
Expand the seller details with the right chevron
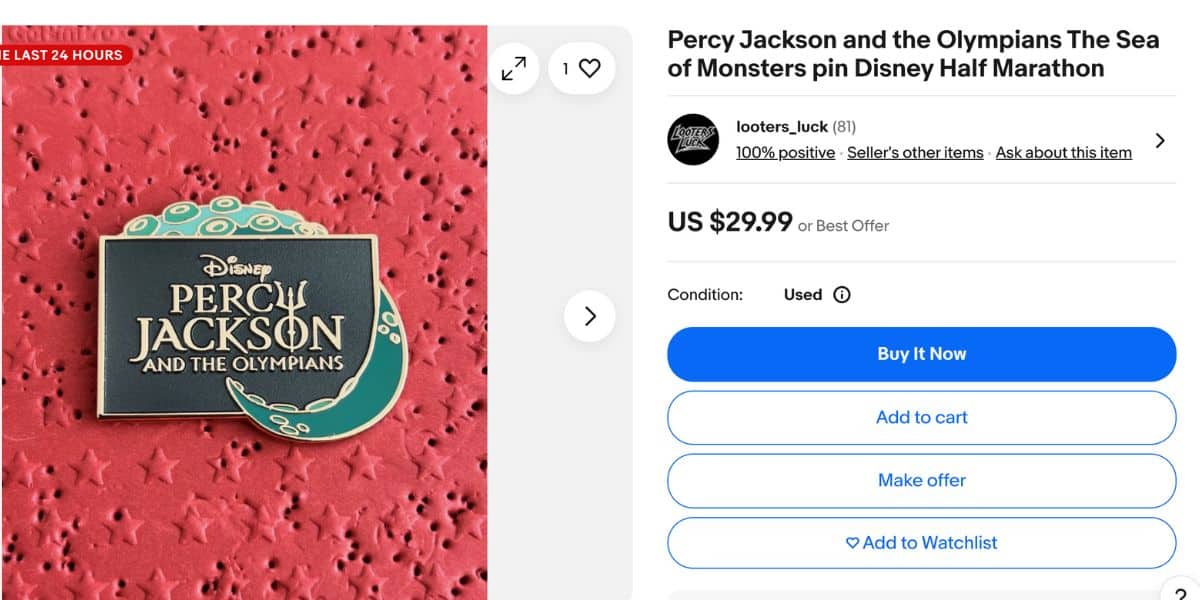[x=1160, y=140]
